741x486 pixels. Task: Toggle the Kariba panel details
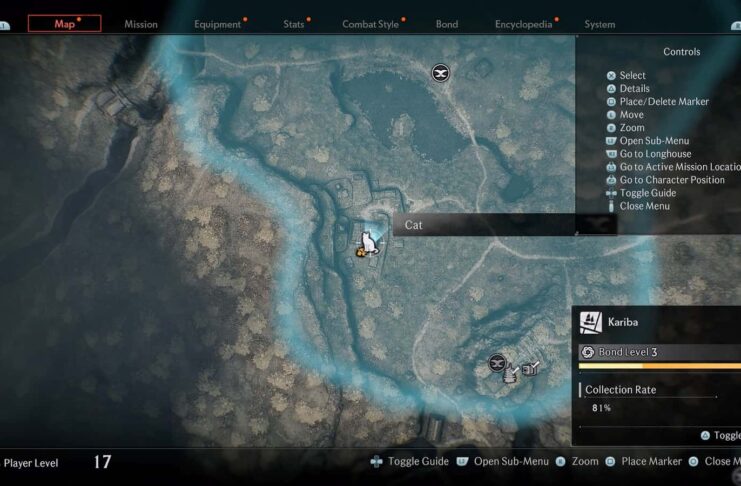tap(722, 435)
